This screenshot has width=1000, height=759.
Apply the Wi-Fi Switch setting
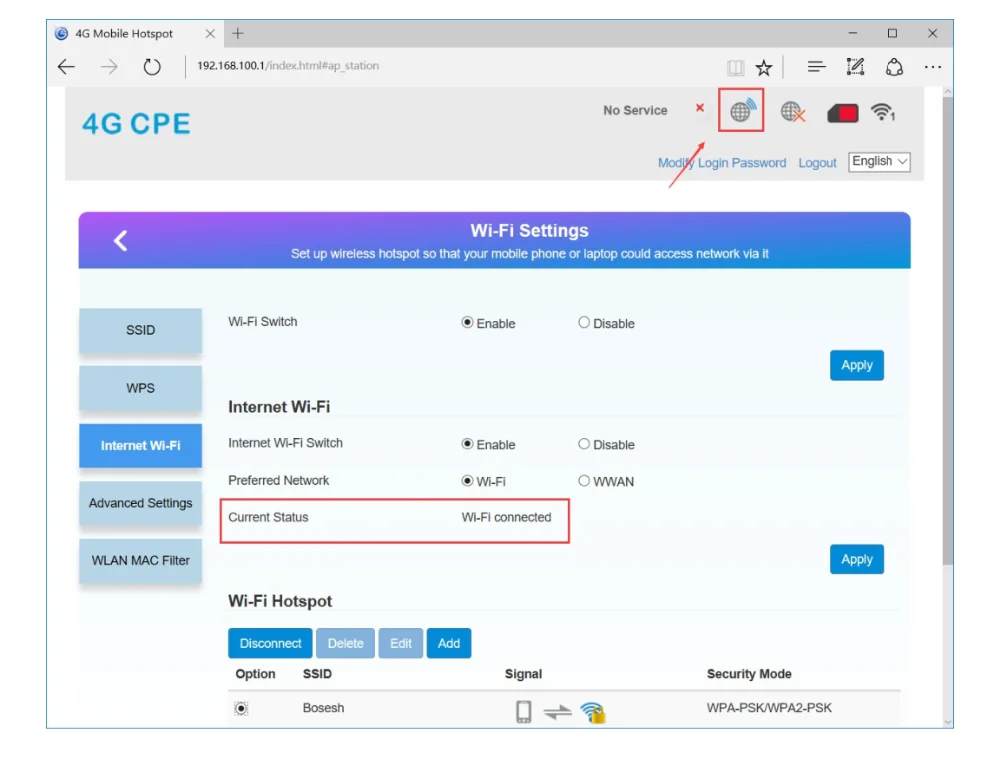click(857, 365)
